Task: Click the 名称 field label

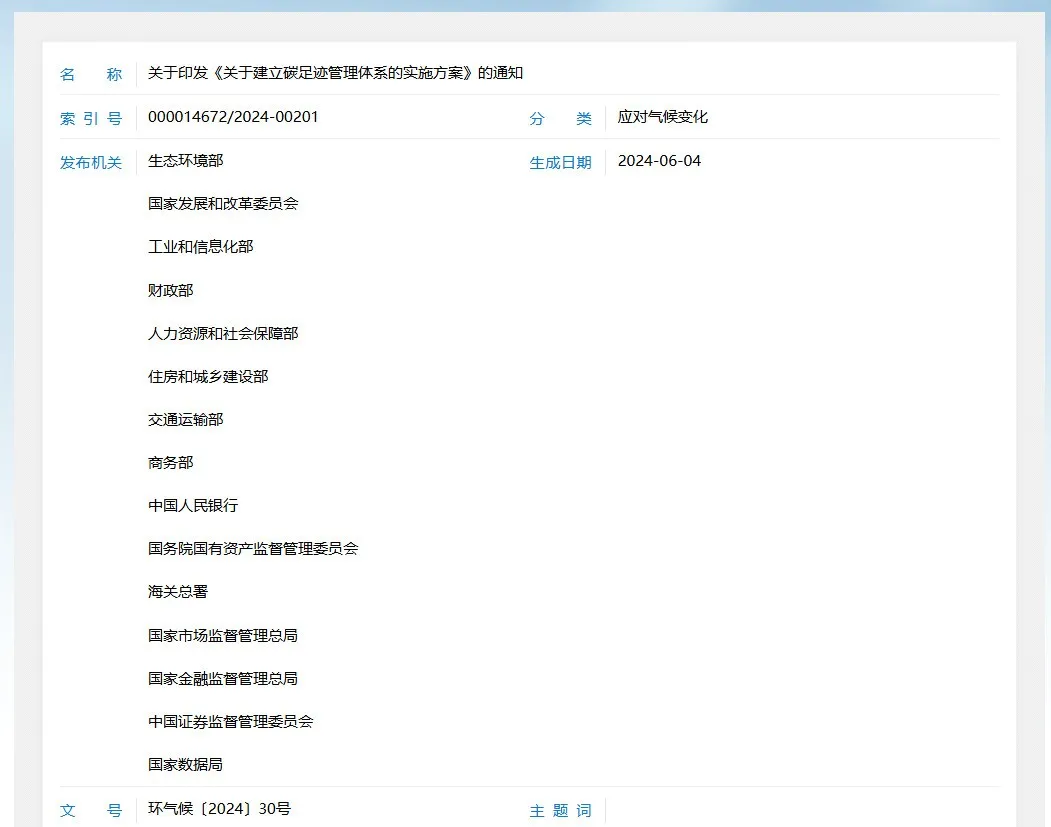Action: (x=90, y=74)
